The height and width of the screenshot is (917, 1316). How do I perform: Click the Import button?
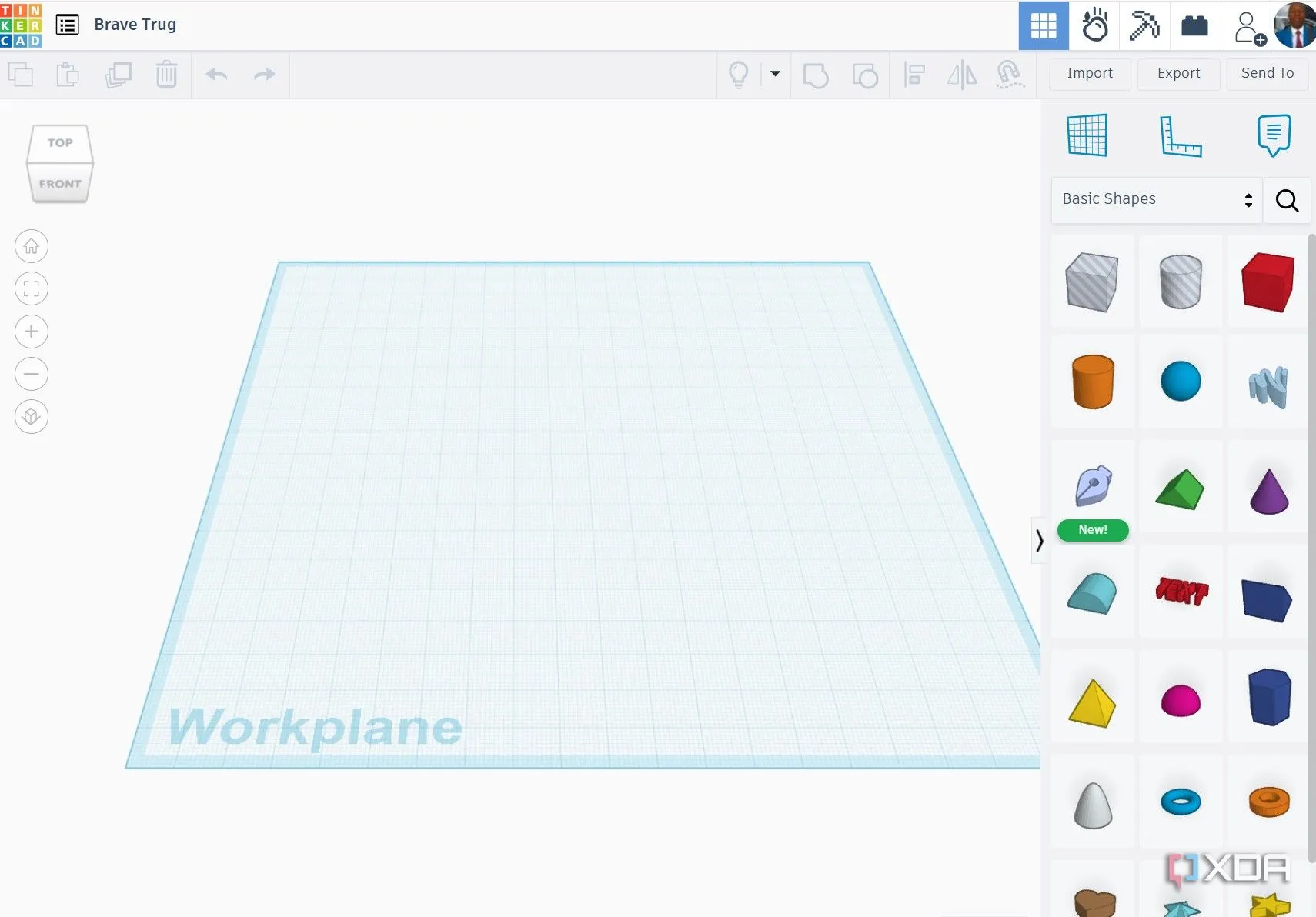1090,73
